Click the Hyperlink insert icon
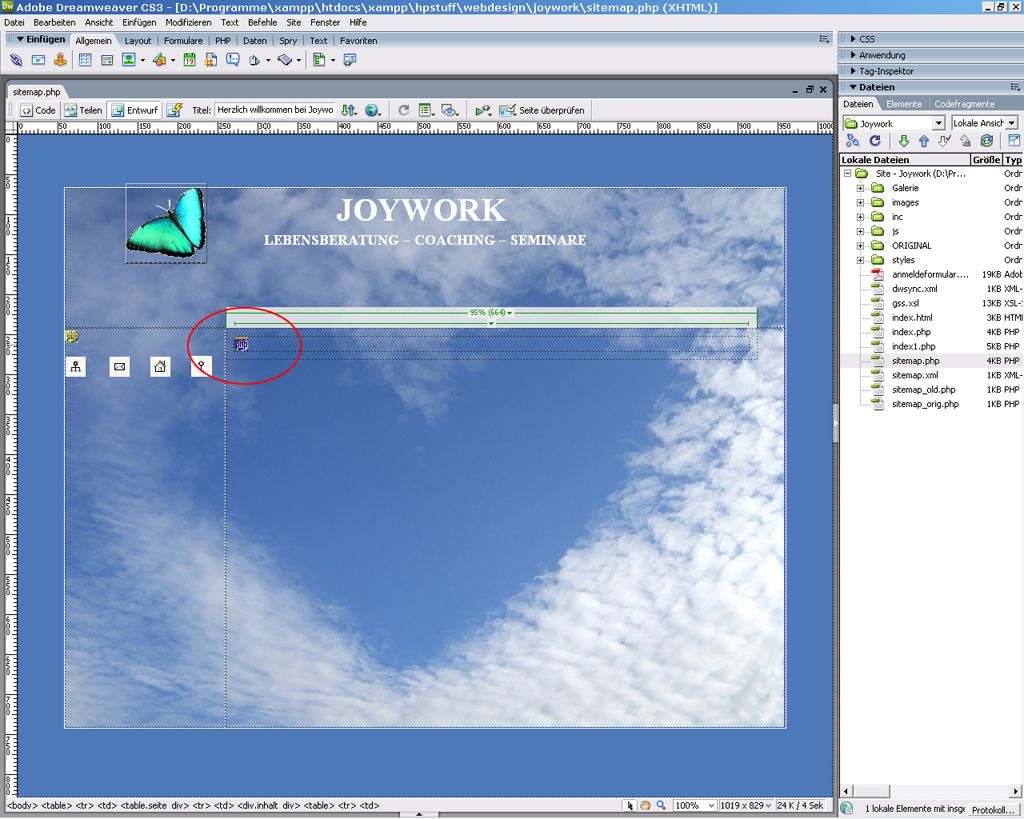1024x819 pixels. (16, 60)
